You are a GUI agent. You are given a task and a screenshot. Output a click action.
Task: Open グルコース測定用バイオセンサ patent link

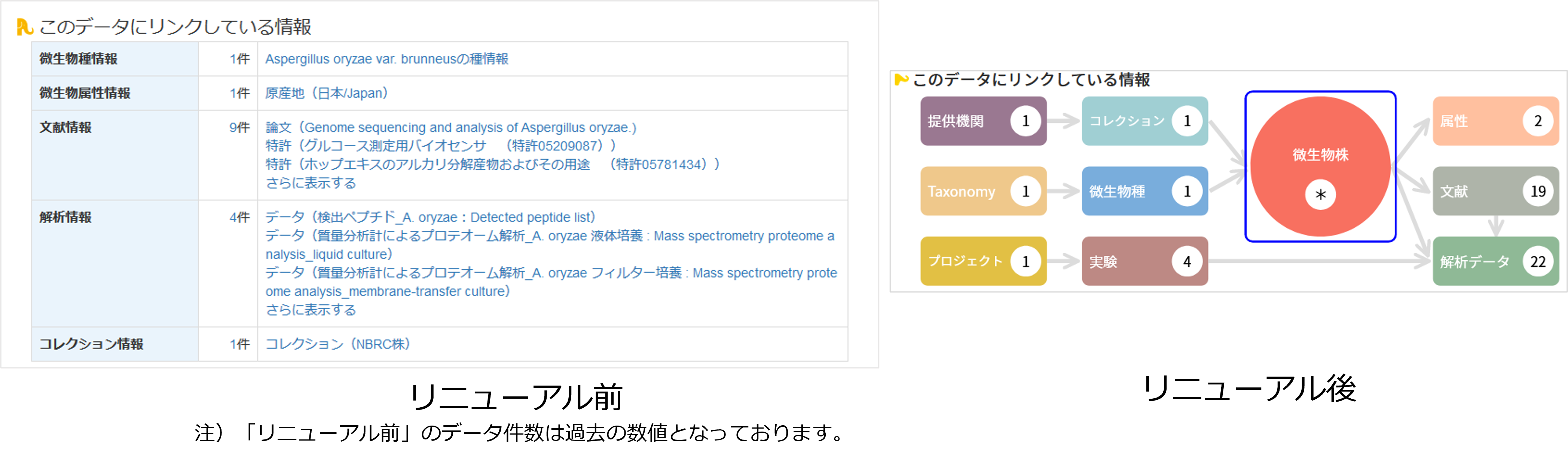pyautogui.click(x=441, y=146)
